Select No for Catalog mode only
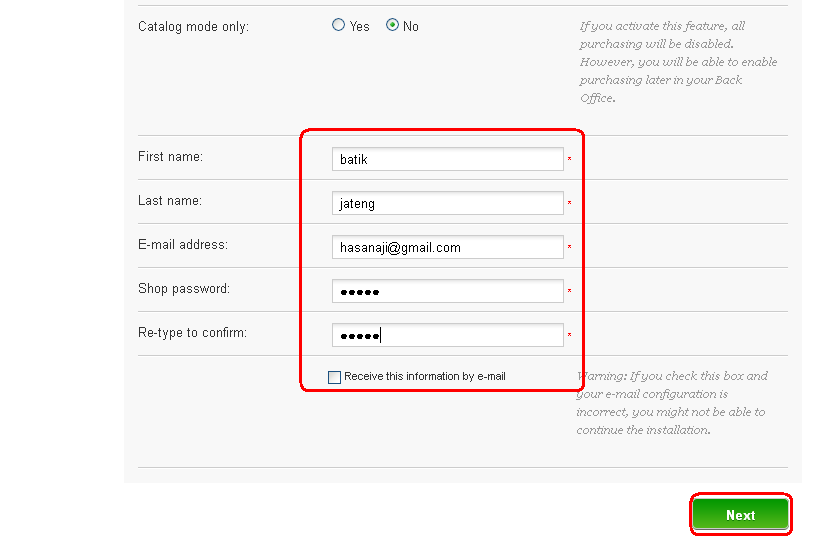 [x=392, y=25]
